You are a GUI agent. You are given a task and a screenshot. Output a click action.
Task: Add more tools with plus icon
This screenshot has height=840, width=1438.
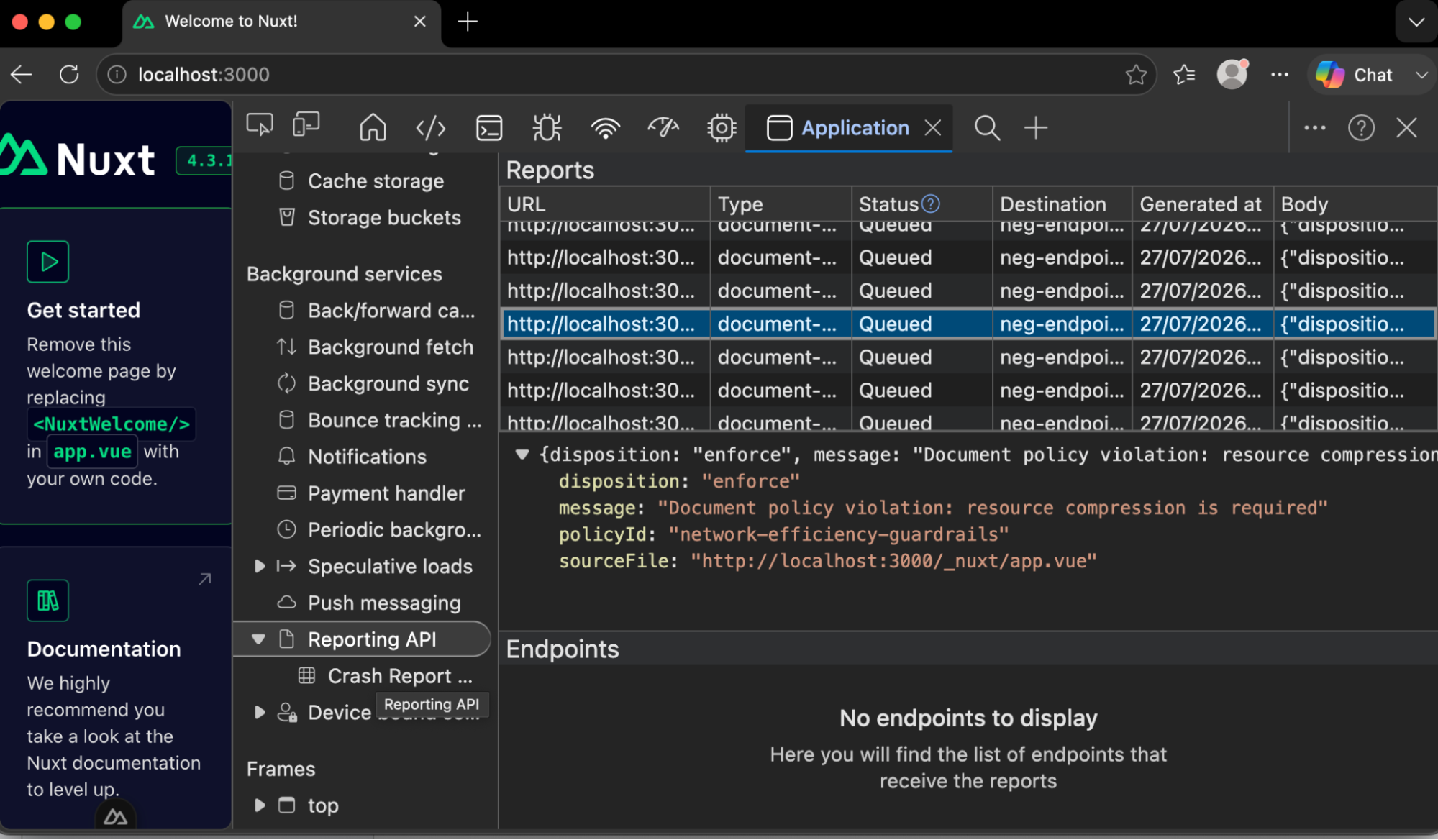coord(1036,128)
